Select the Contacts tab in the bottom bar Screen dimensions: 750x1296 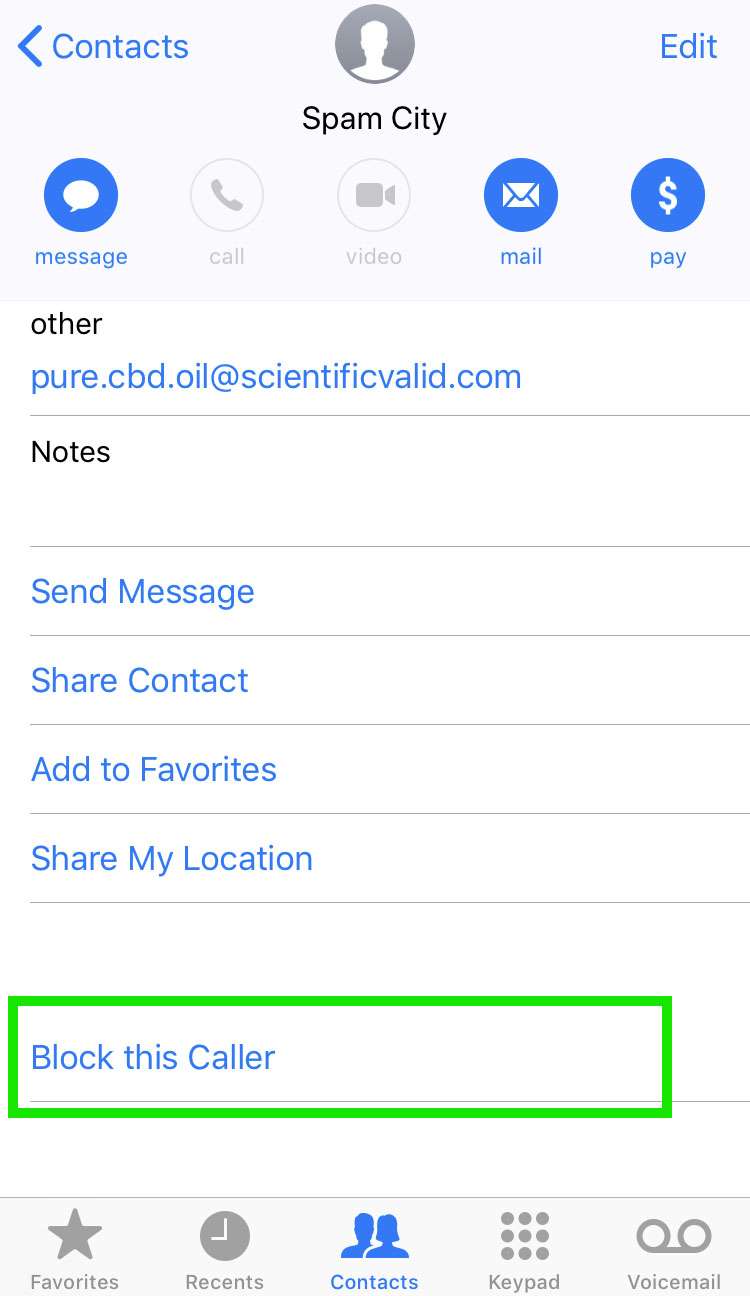point(375,1249)
